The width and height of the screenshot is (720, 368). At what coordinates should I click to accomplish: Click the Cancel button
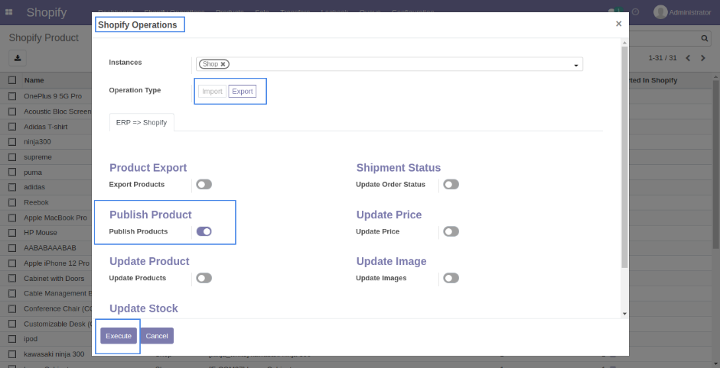[x=157, y=336]
